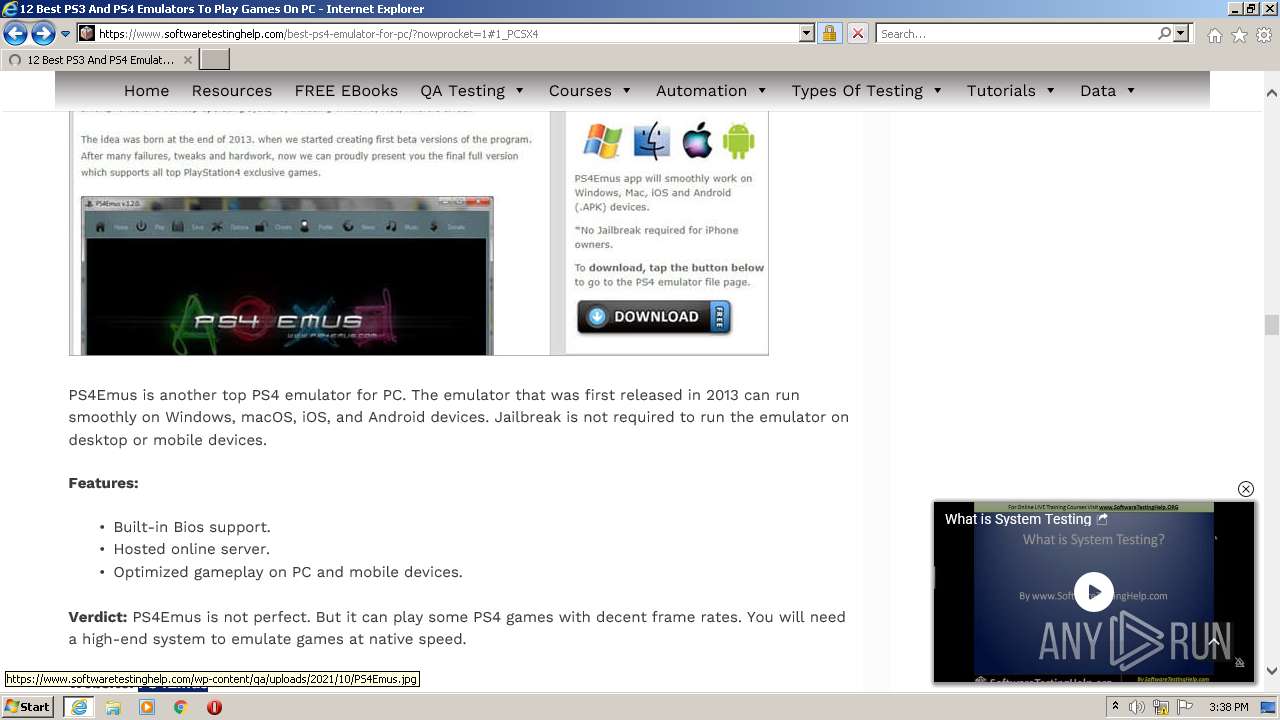
Task: Open File Explorer in the taskbar
Action: point(113,707)
